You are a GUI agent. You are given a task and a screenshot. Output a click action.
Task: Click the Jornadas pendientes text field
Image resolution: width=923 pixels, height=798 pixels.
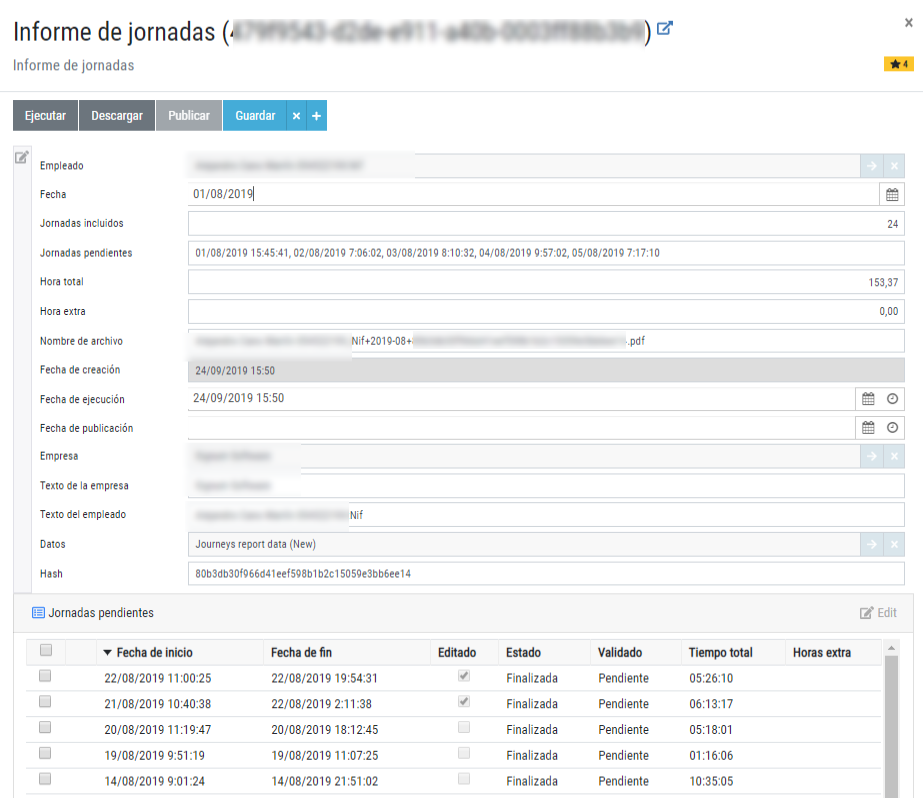click(546, 253)
